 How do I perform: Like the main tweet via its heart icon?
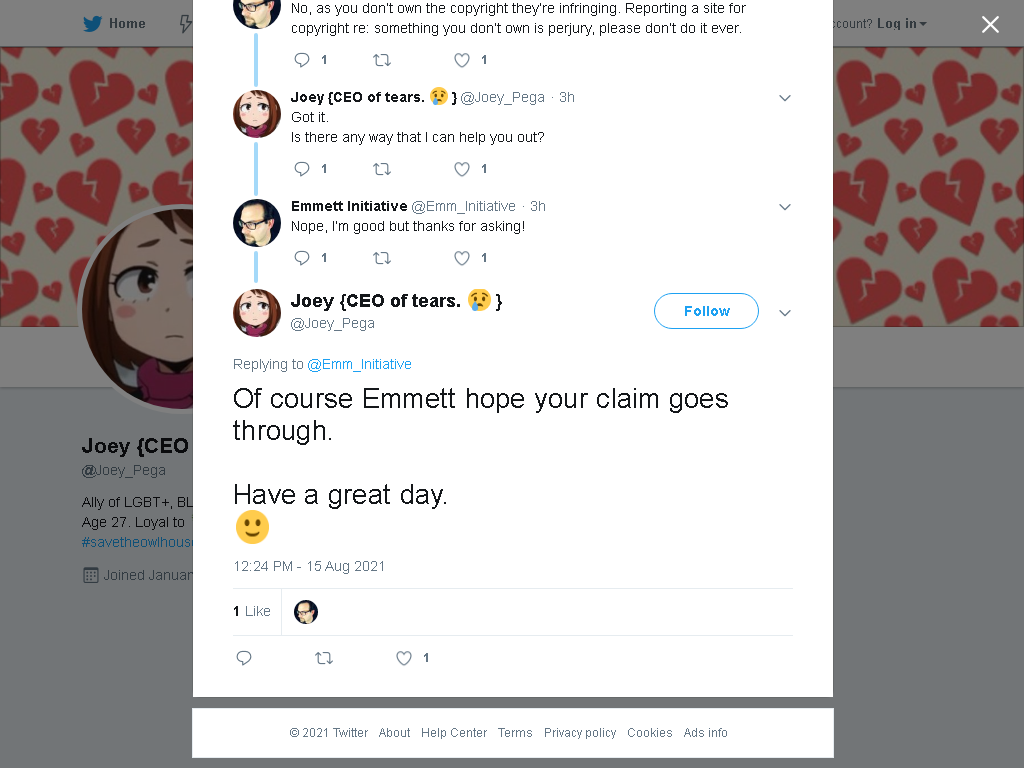(x=404, y=658)
